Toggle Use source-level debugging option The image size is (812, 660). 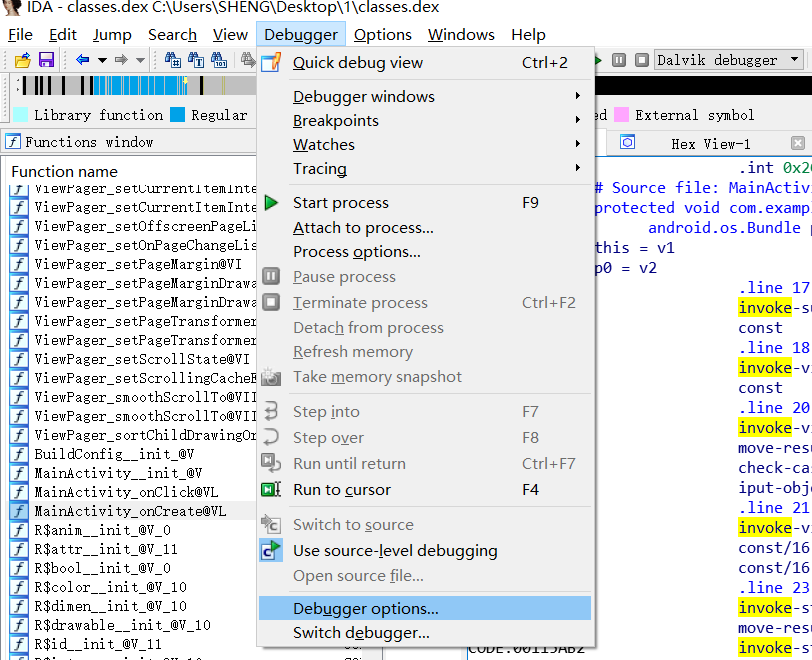pos(426,551)
